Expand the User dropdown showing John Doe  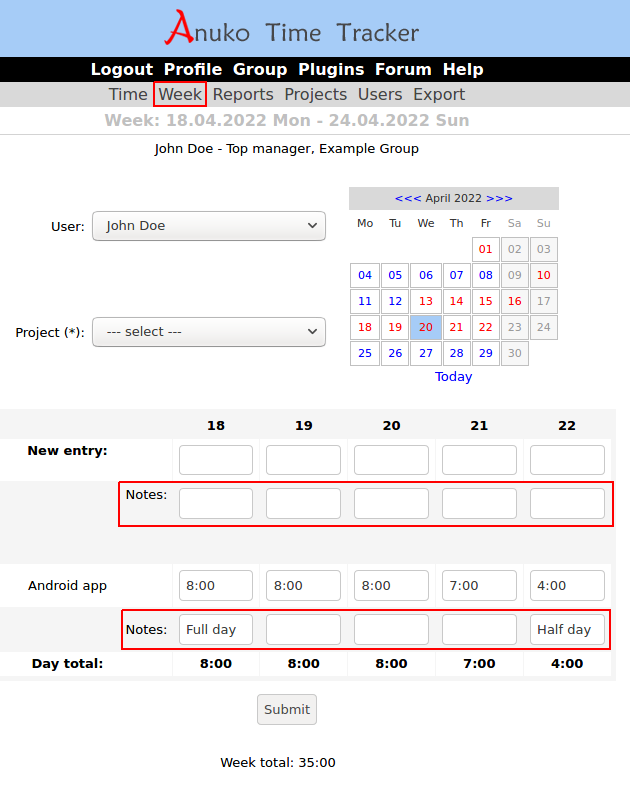point(209,226)
